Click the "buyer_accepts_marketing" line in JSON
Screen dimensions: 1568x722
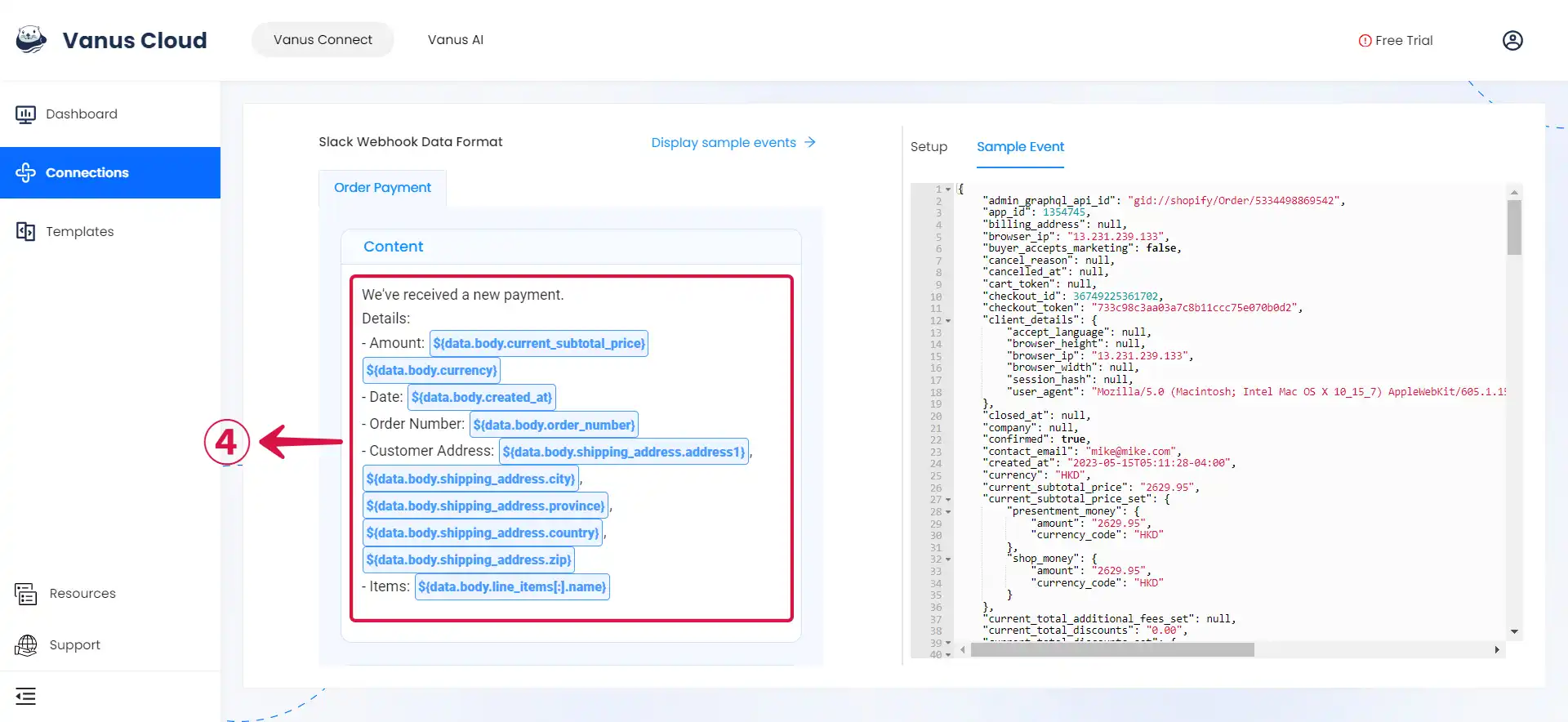[x=1082, y=248]
